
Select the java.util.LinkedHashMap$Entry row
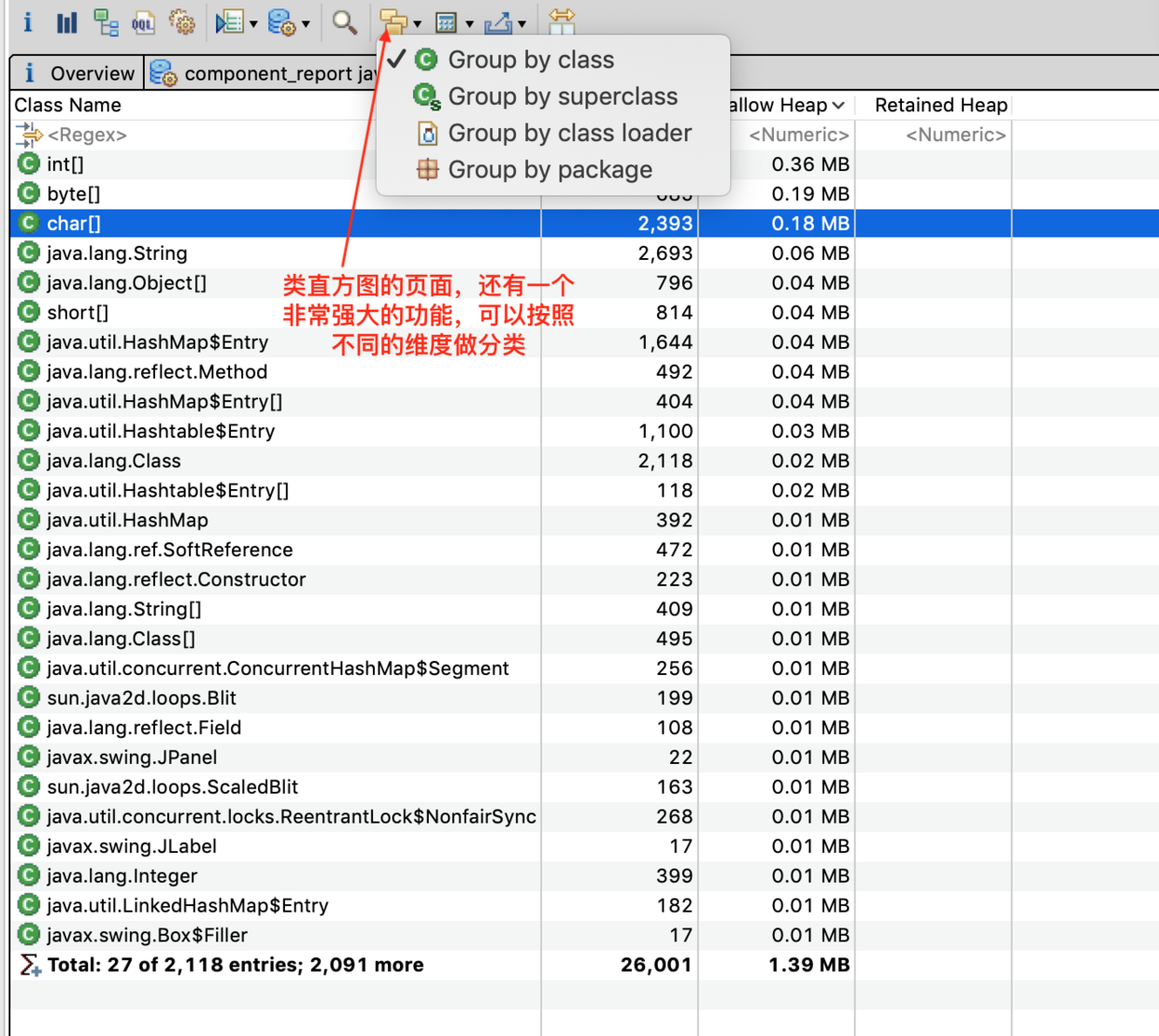click(x=585, y=905)
